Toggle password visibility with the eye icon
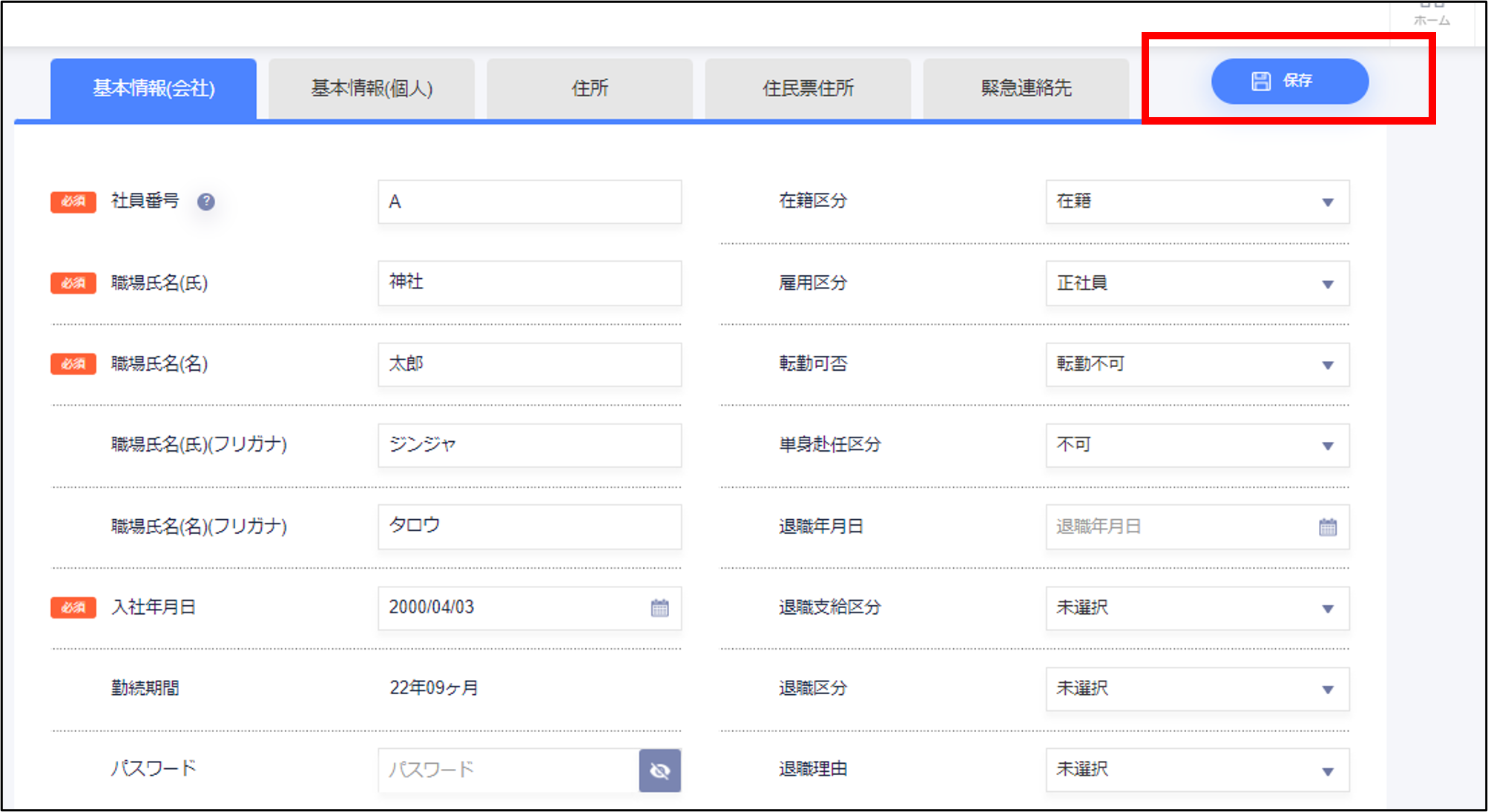The width and height of the screenshot is (1488, 812). click(x=659, y=770)
